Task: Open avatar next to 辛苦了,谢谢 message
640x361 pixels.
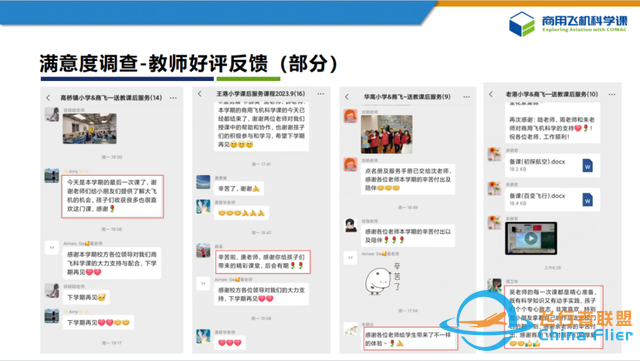Action: point(203,182)
